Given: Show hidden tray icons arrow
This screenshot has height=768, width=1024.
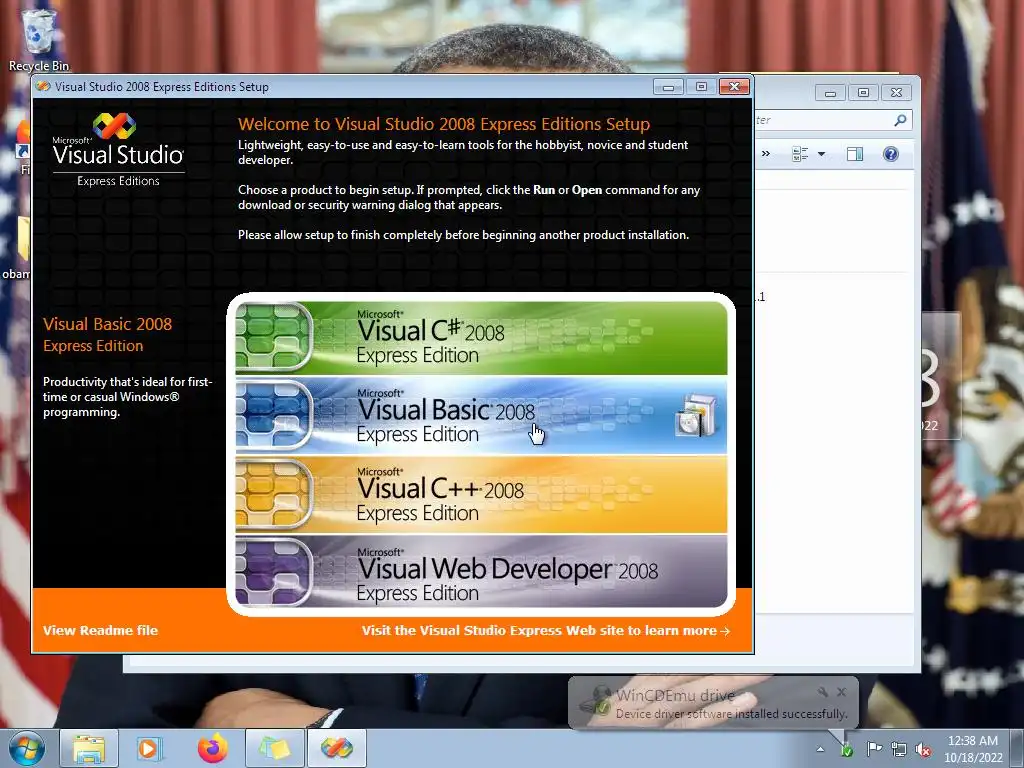Looking at the screenshot, I should click(820, 749).
